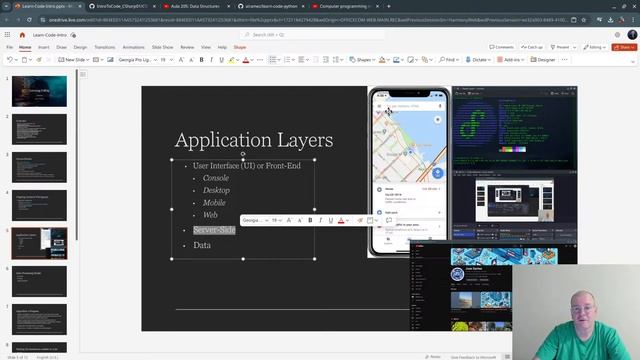Click the PowerPoint home logo icon
The image size is (640, 360).
click(x=22, y=35)
